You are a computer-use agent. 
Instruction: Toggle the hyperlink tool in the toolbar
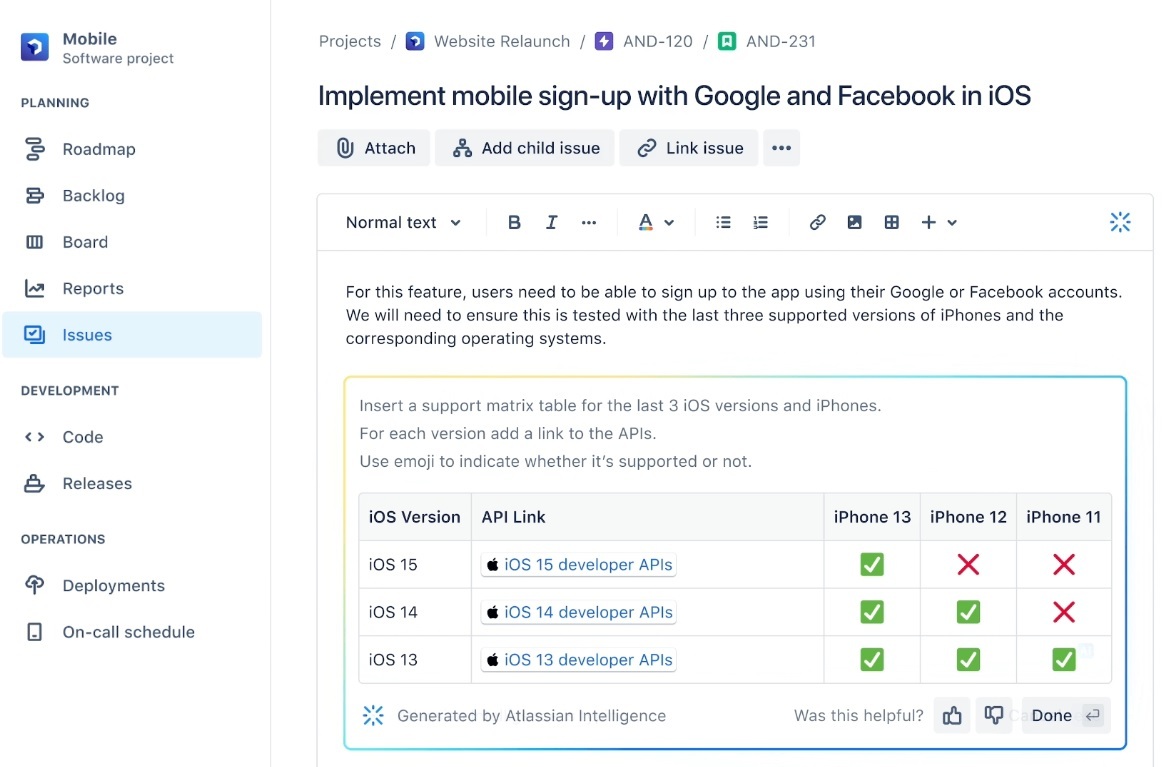click(817, 222)
